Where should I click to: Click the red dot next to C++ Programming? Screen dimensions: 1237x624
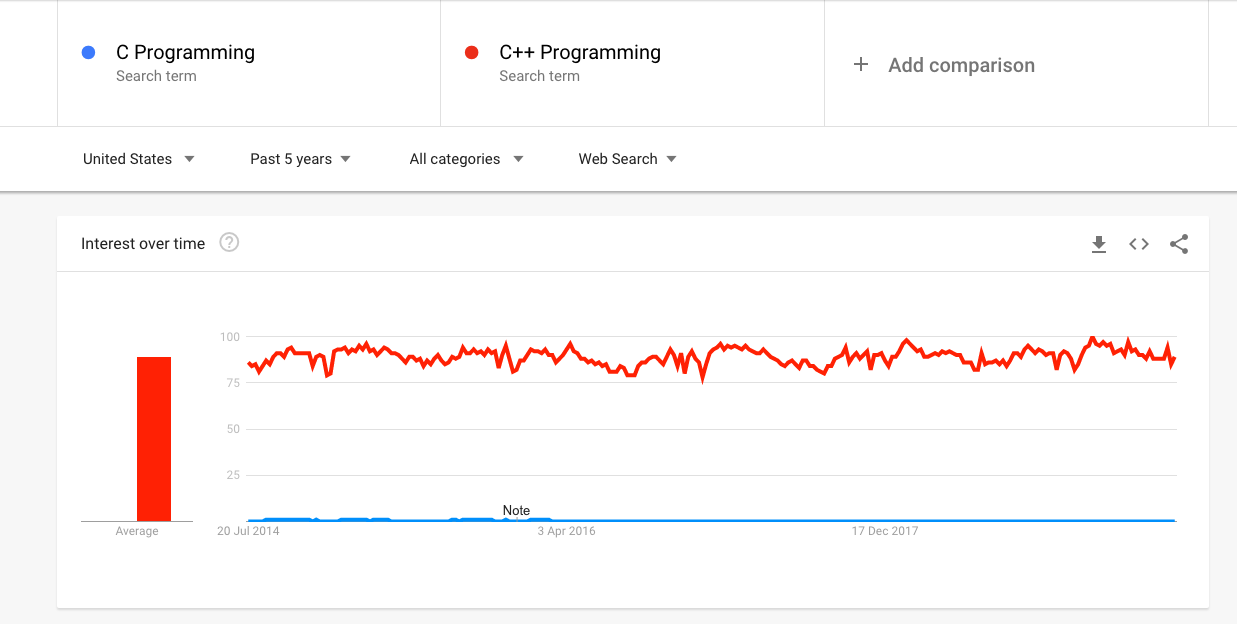point(472,52)
